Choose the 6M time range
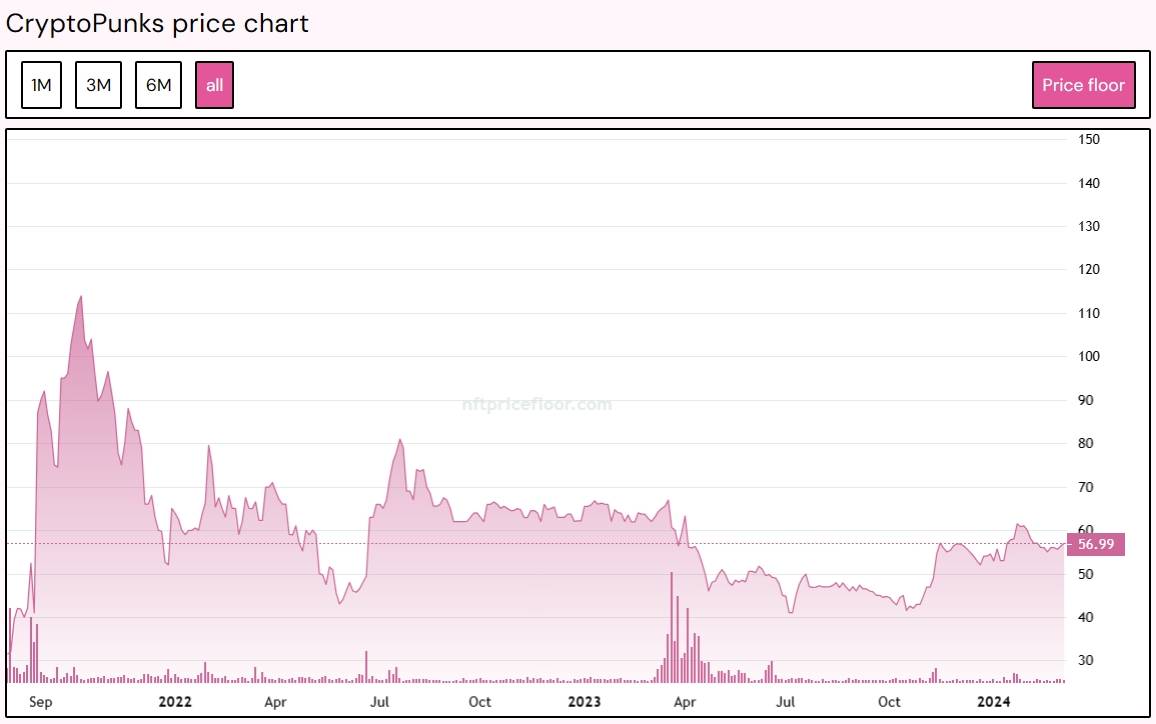Viewport: 1156px width, 724px height. pos(159,85)
